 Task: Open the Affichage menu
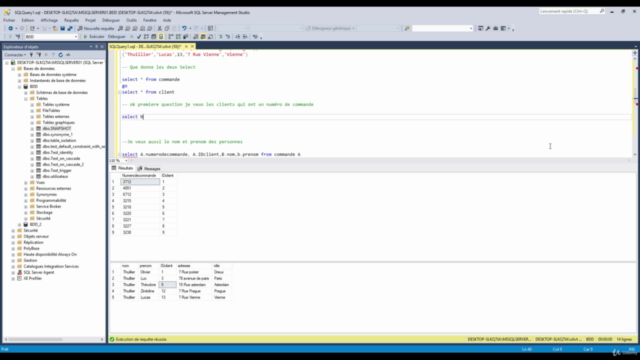click(x=49, y=20)
